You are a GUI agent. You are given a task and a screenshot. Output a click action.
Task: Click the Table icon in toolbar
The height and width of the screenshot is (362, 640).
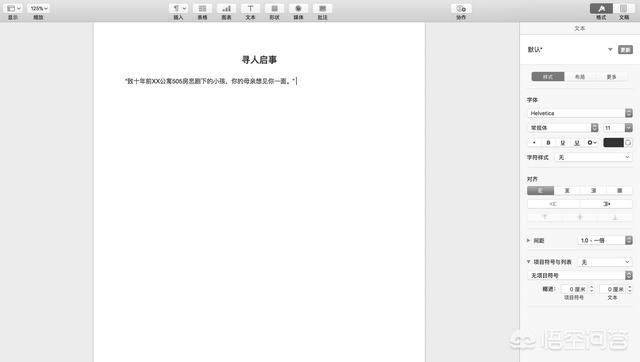(202, 9)
